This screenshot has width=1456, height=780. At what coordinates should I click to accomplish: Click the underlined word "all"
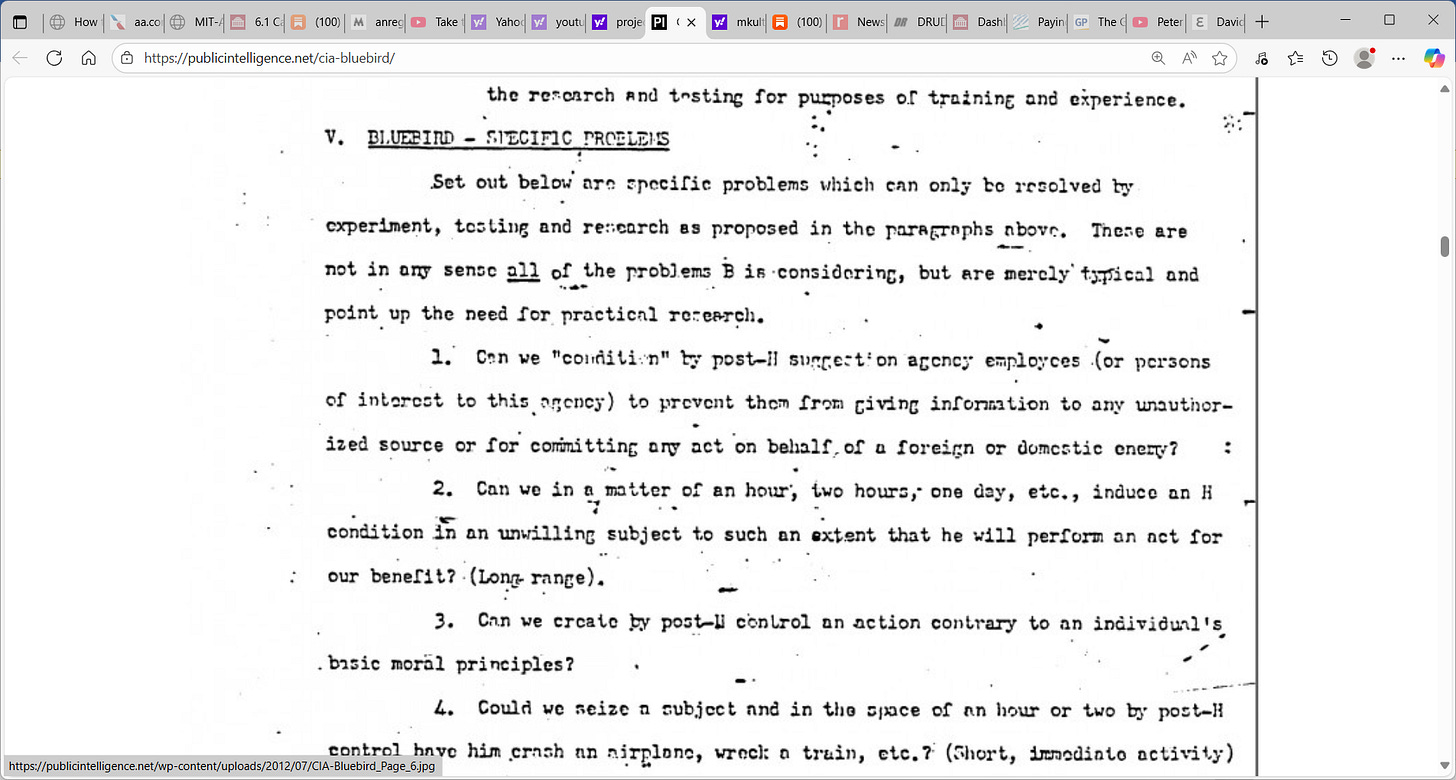point(522,271)
